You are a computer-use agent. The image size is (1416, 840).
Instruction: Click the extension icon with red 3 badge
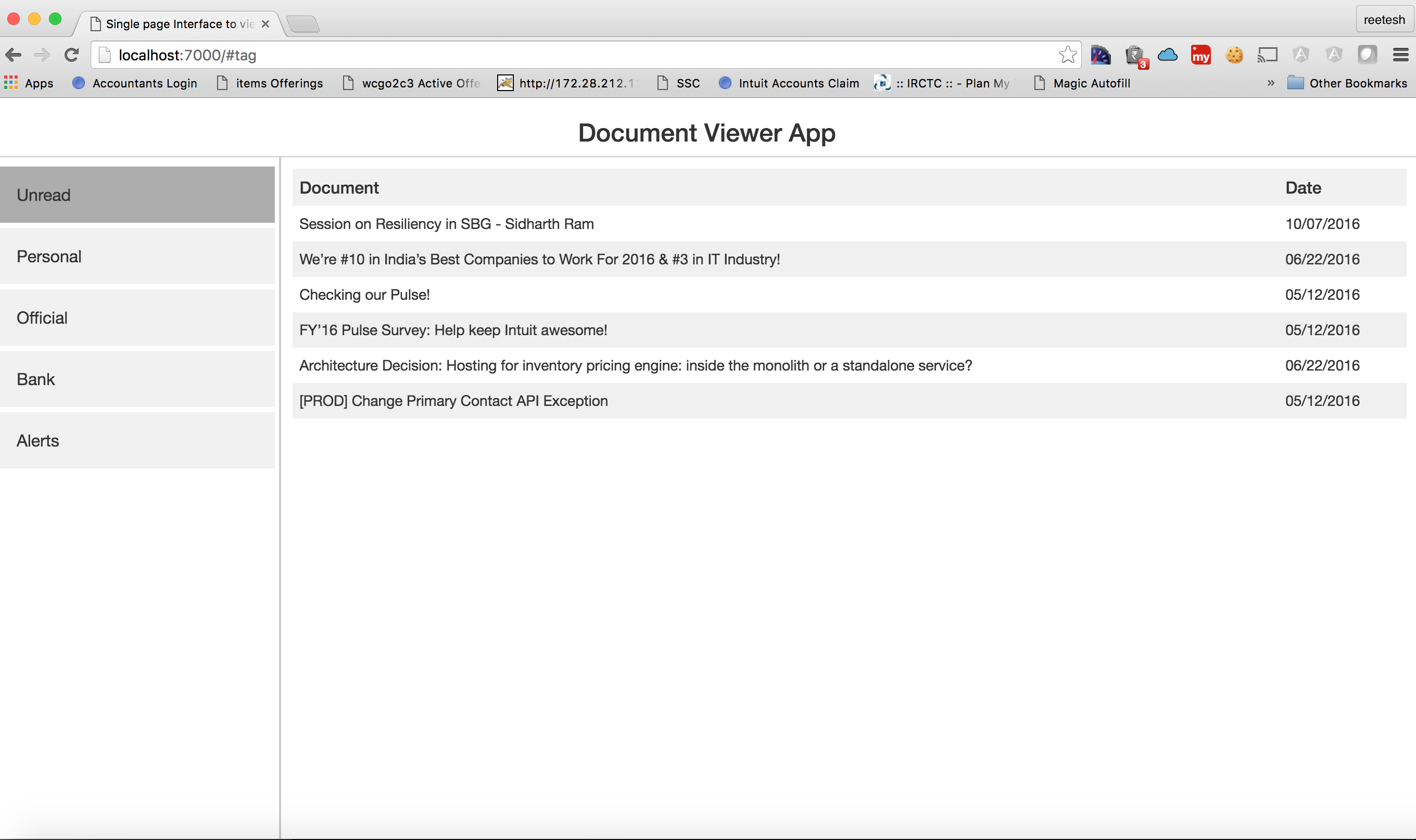point(1136,56)
